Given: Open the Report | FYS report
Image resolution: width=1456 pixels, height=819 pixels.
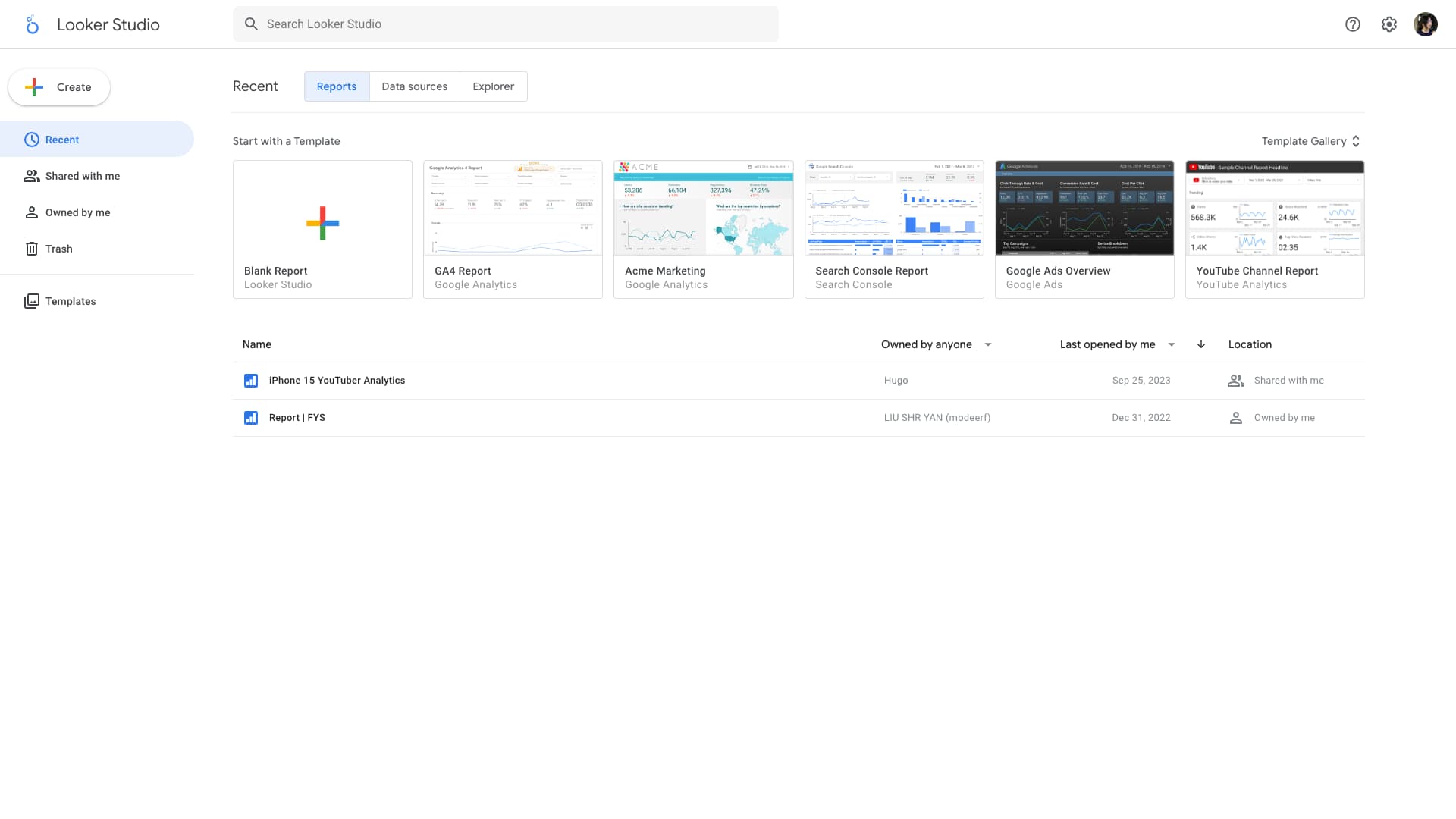Looking at the screenshot, I should 297,418.
